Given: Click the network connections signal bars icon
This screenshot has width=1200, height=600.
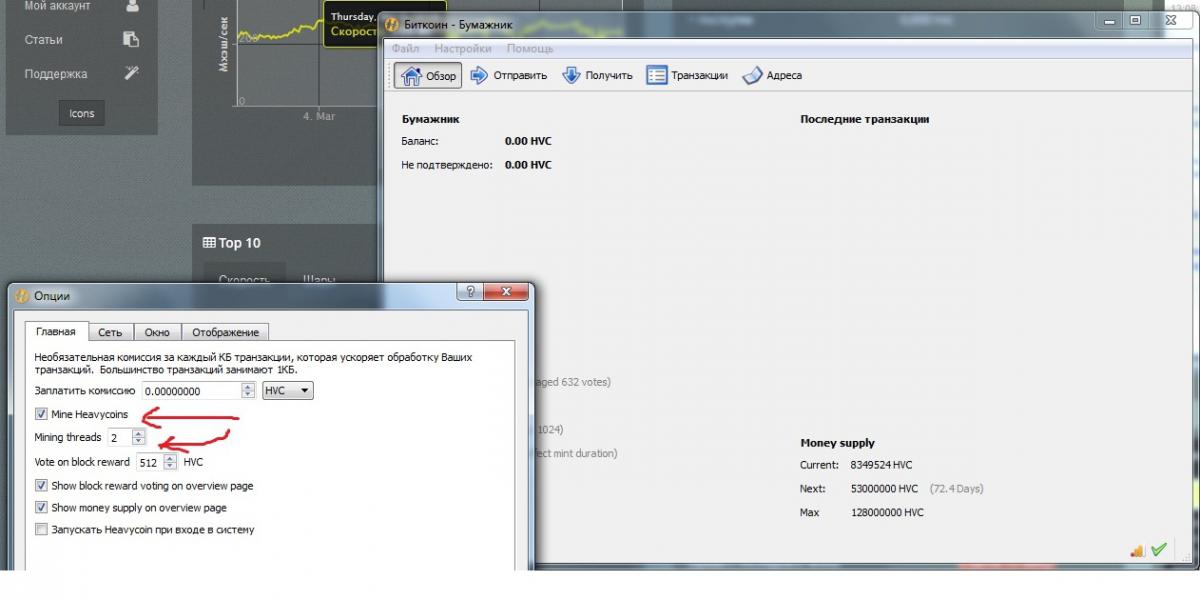Looking at the screenshot, I should pyautogui.click(x=1137, y=550).
